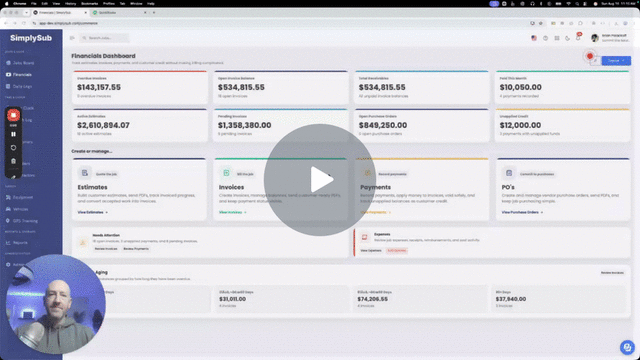Click Pending Invoices $1,358,380.00 value
Viewport: 640px width, 360px height.
pos(244,125)
